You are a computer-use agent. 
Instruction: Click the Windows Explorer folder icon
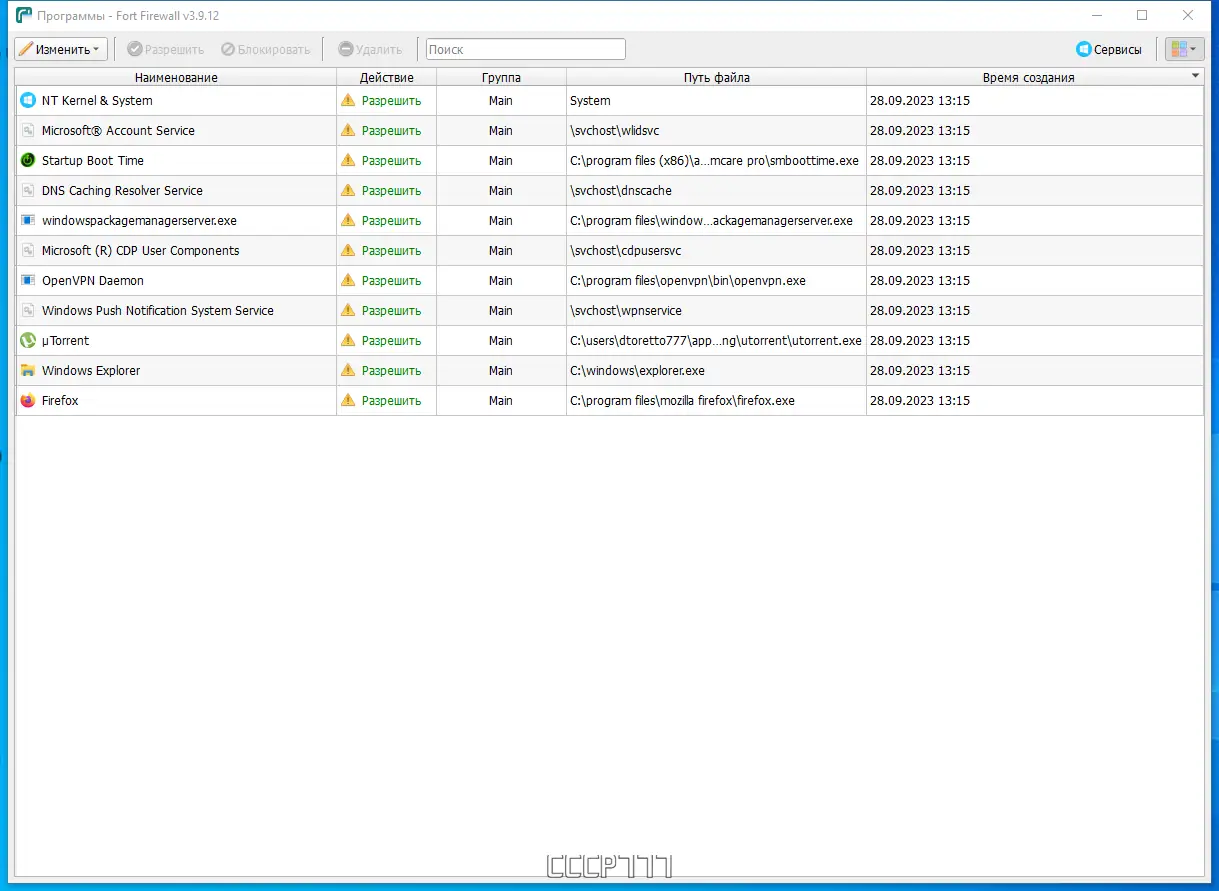tap(28, 370)
